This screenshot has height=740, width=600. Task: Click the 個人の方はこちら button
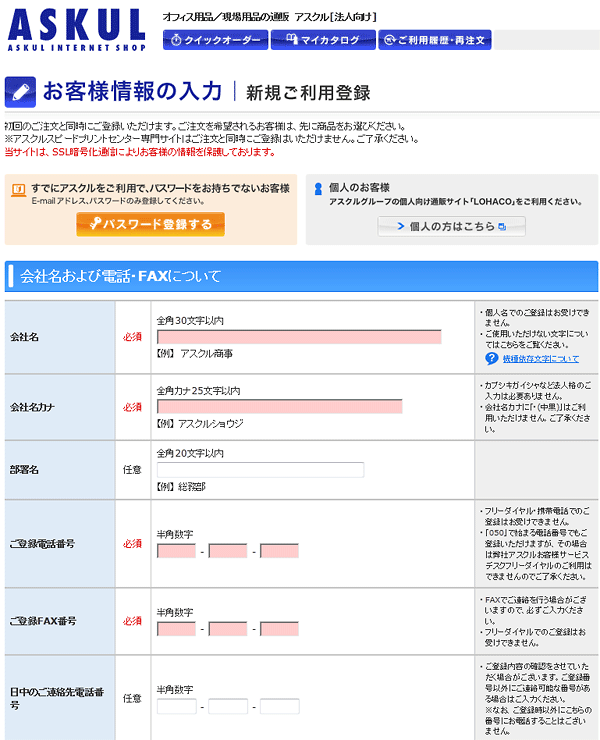pyautogui.click(x=451, y=227)
